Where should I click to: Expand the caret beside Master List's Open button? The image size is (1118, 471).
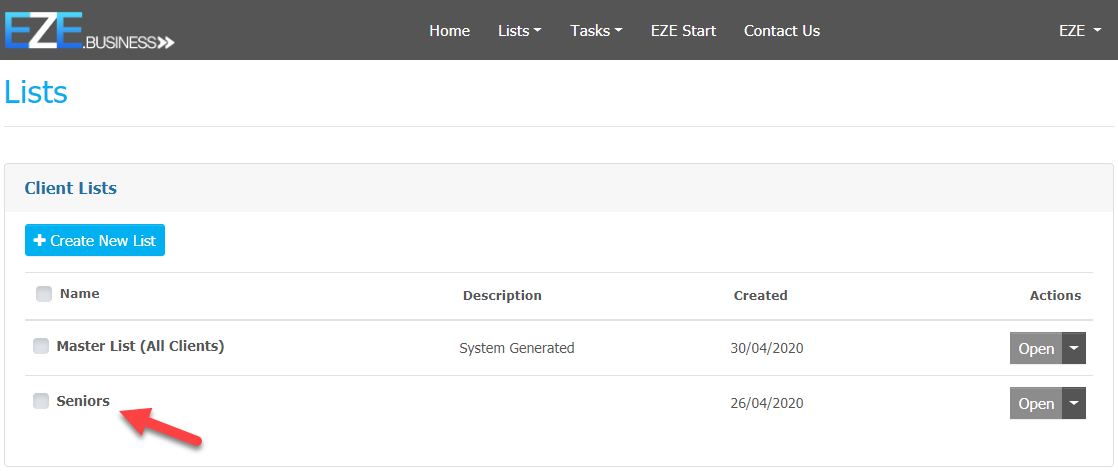[x=1073, y=348]
